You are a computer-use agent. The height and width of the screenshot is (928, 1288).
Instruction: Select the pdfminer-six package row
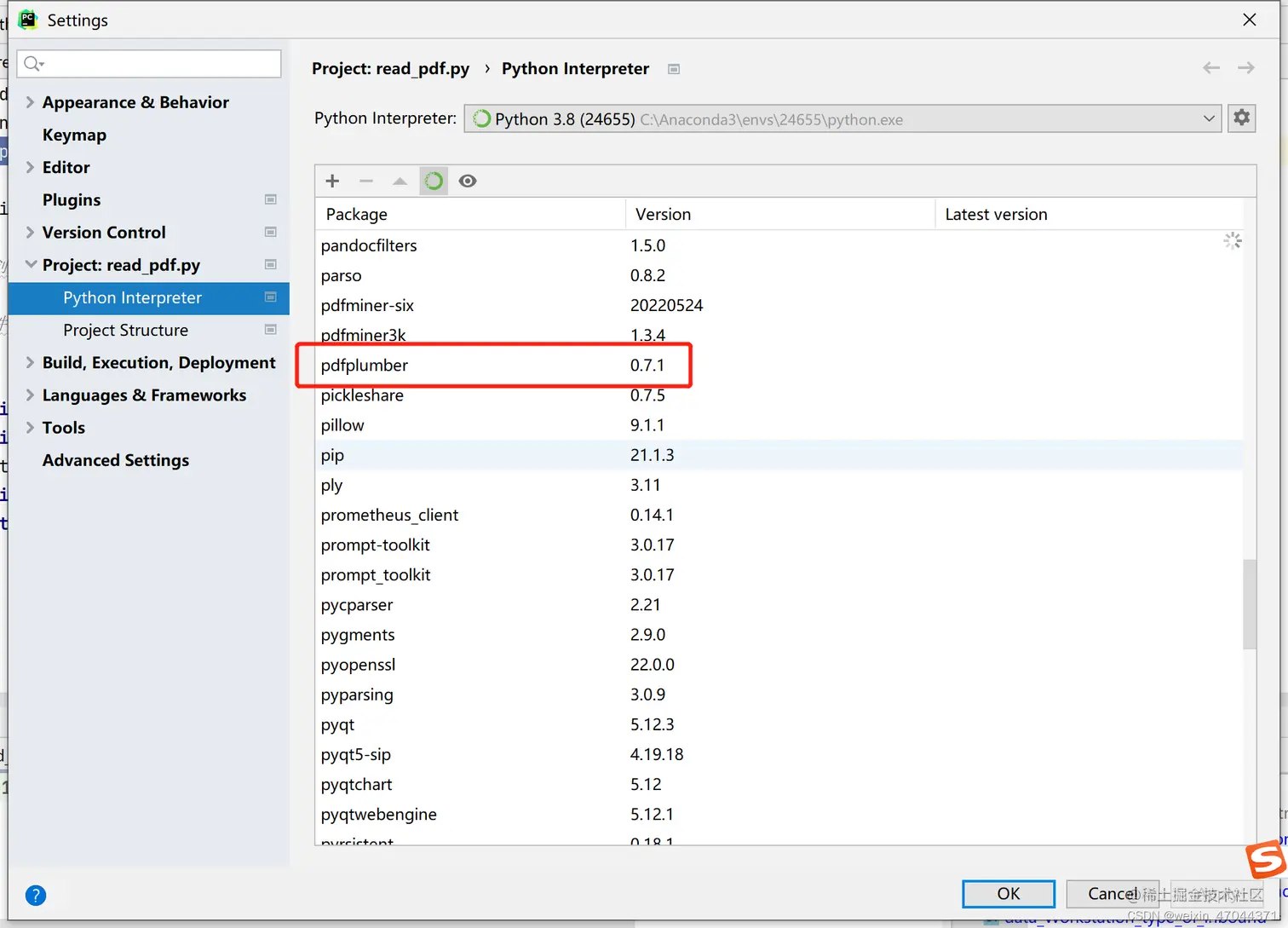(x=779, y=305)
